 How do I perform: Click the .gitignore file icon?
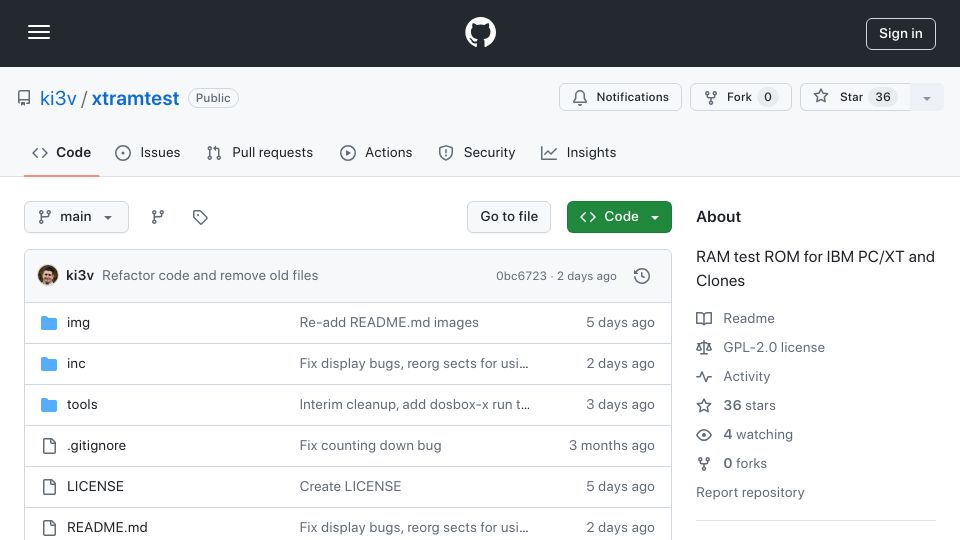point(49,446)
